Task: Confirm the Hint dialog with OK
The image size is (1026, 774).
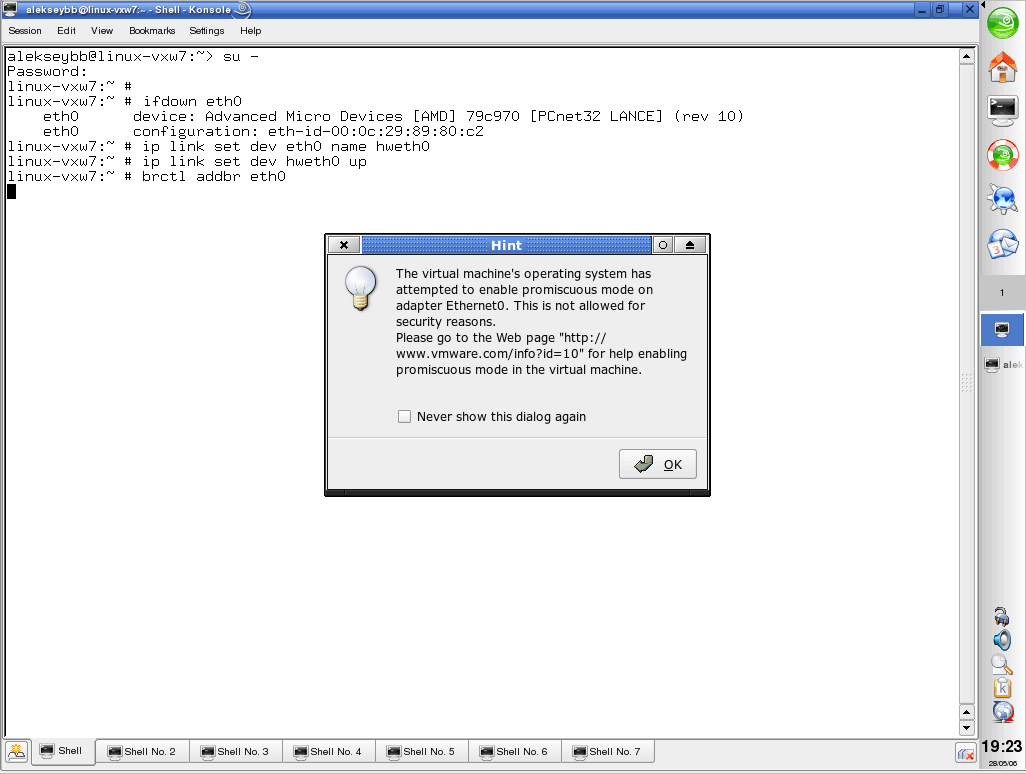Action: (658, 464)
